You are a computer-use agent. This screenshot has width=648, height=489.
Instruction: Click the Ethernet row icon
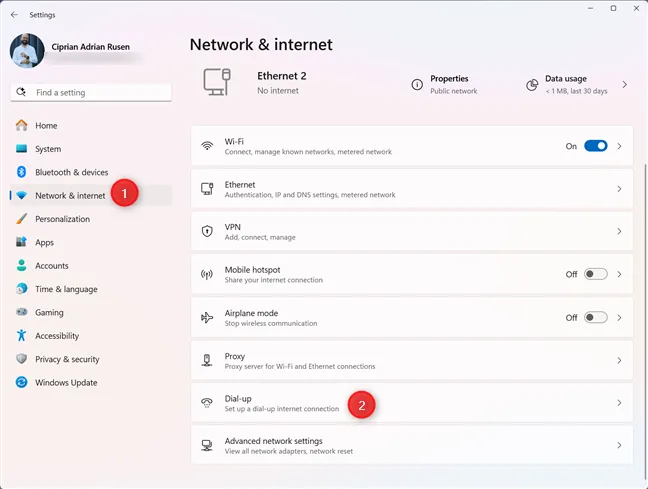pyautogui.click(x=207, y=189)
